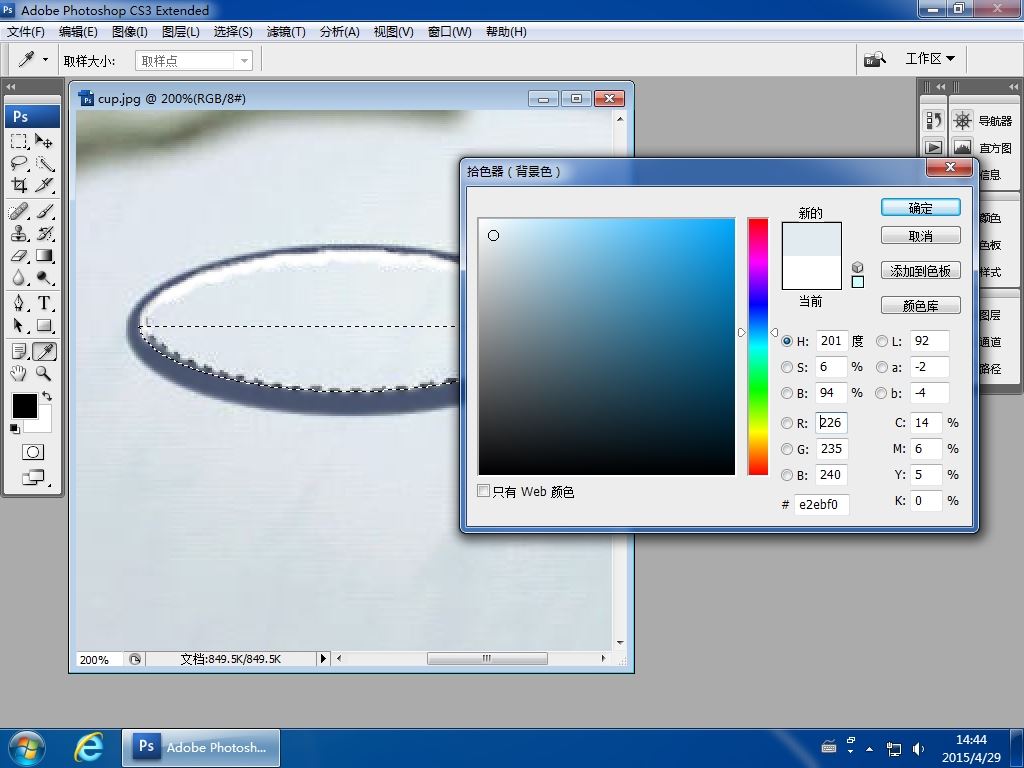Toggle Quick Mask mode

33,452
